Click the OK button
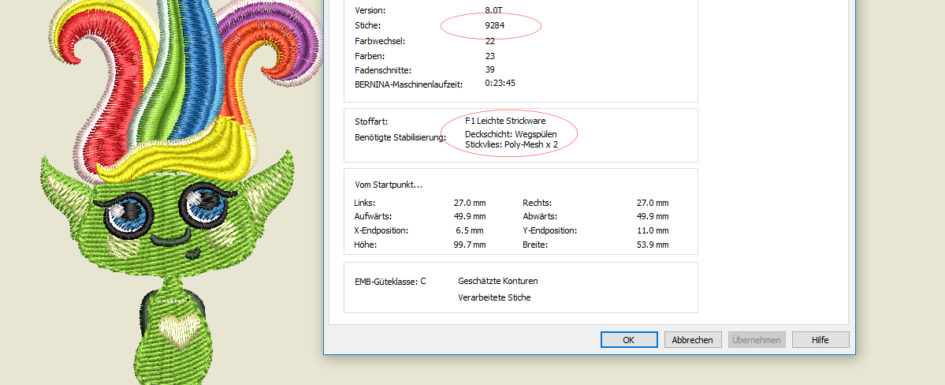Screen dimensions: 945x385 (x=629, y=340)
